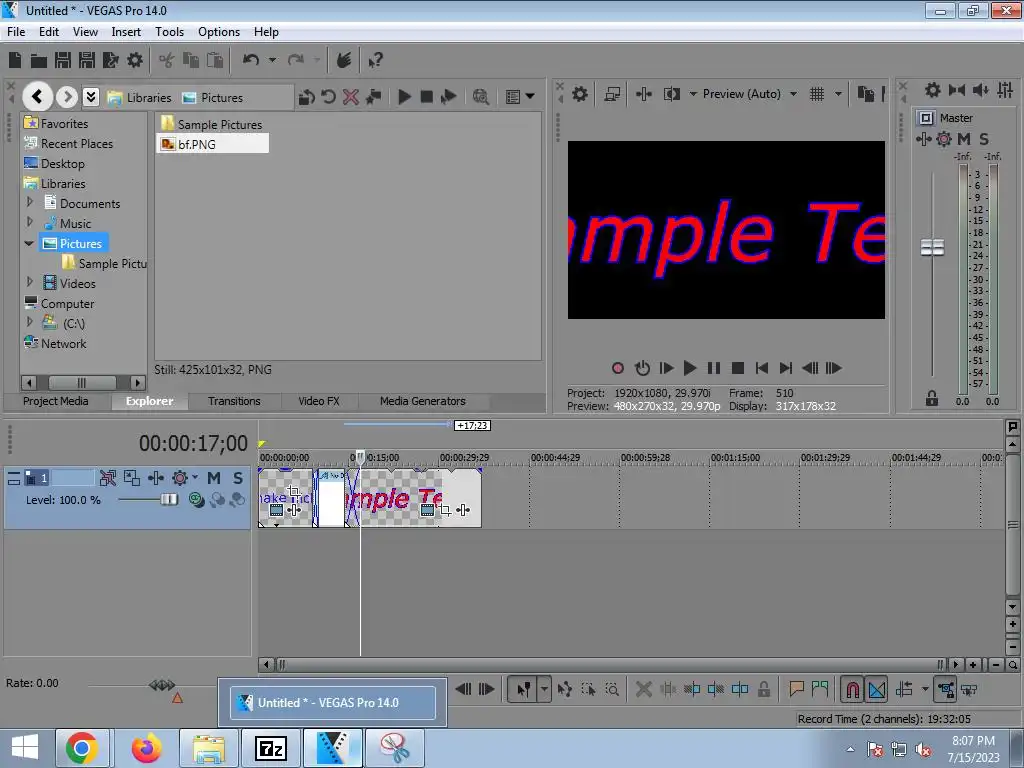Screen dimensions: 1024x768
Task: Copy snapshot to clipboard in preview
Action: (x=865, y=94)
